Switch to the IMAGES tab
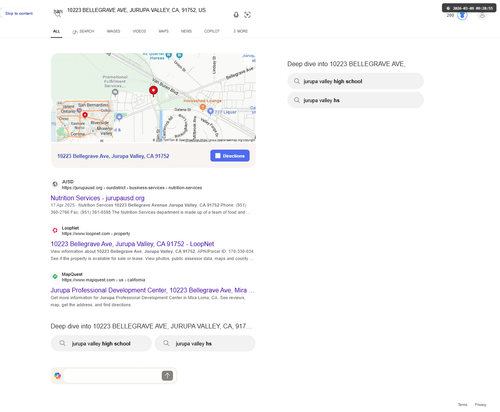The image size is (500, 412). (113, 31)
